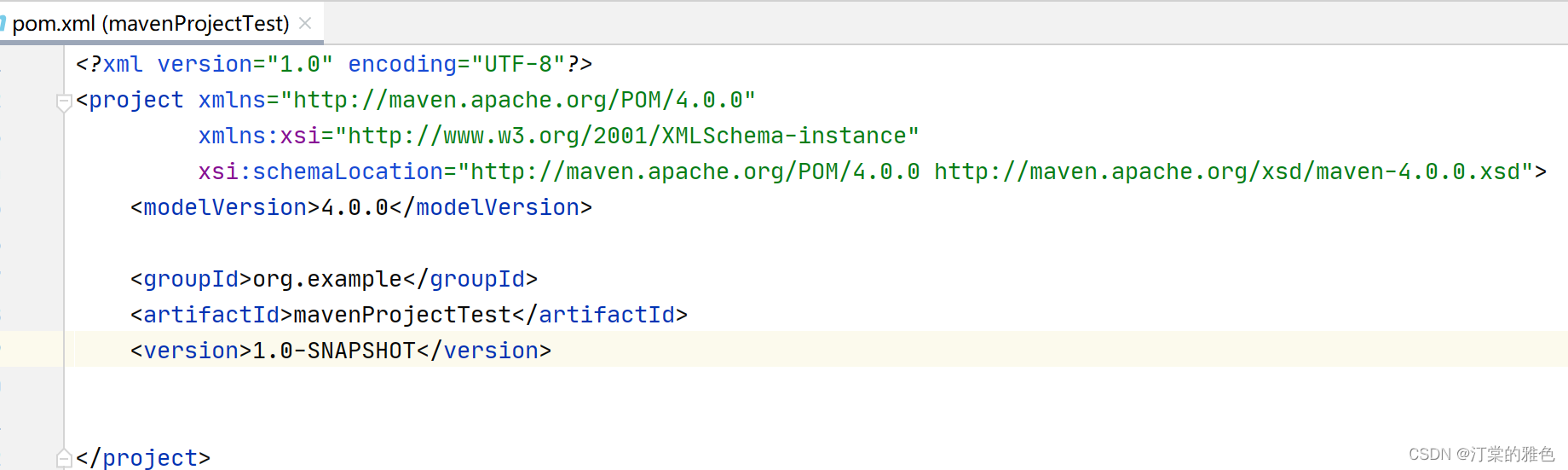This screenshot has height=470, width=1568.
Task: Click the encoding="UTF-8" attribute
Action: [457, 64]
